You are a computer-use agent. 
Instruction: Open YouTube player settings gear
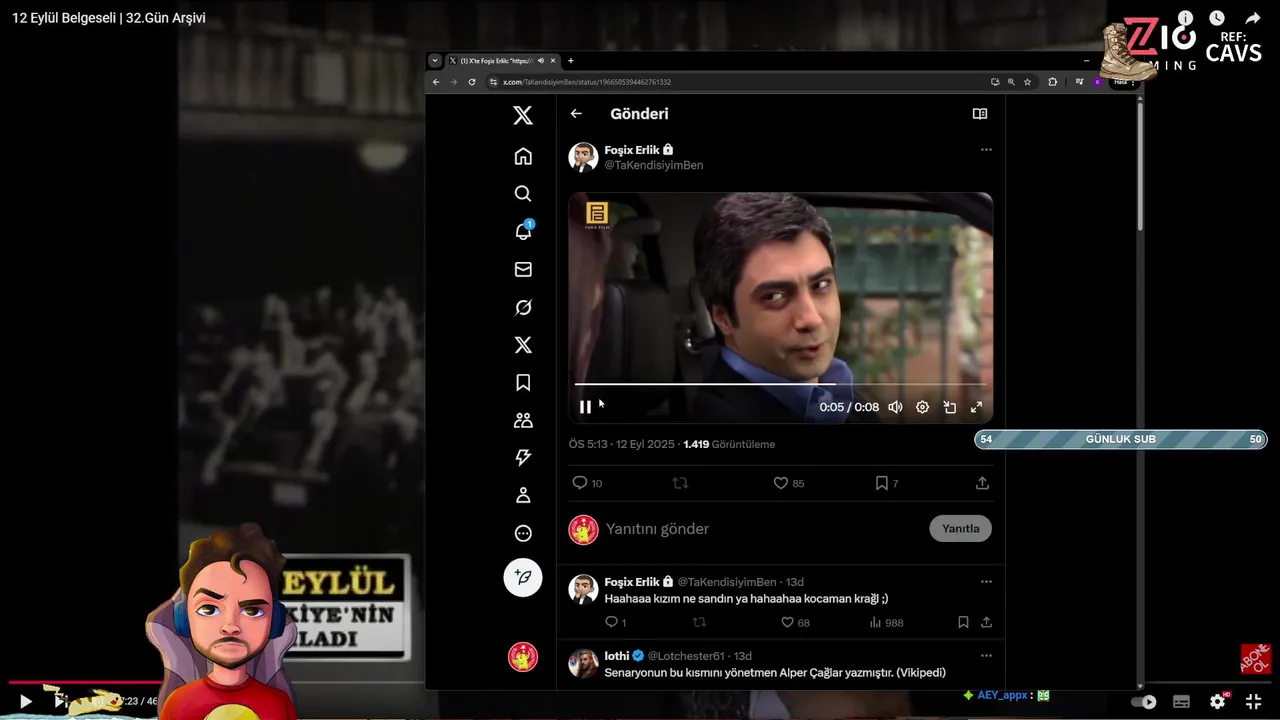[x=1217, y=702]
